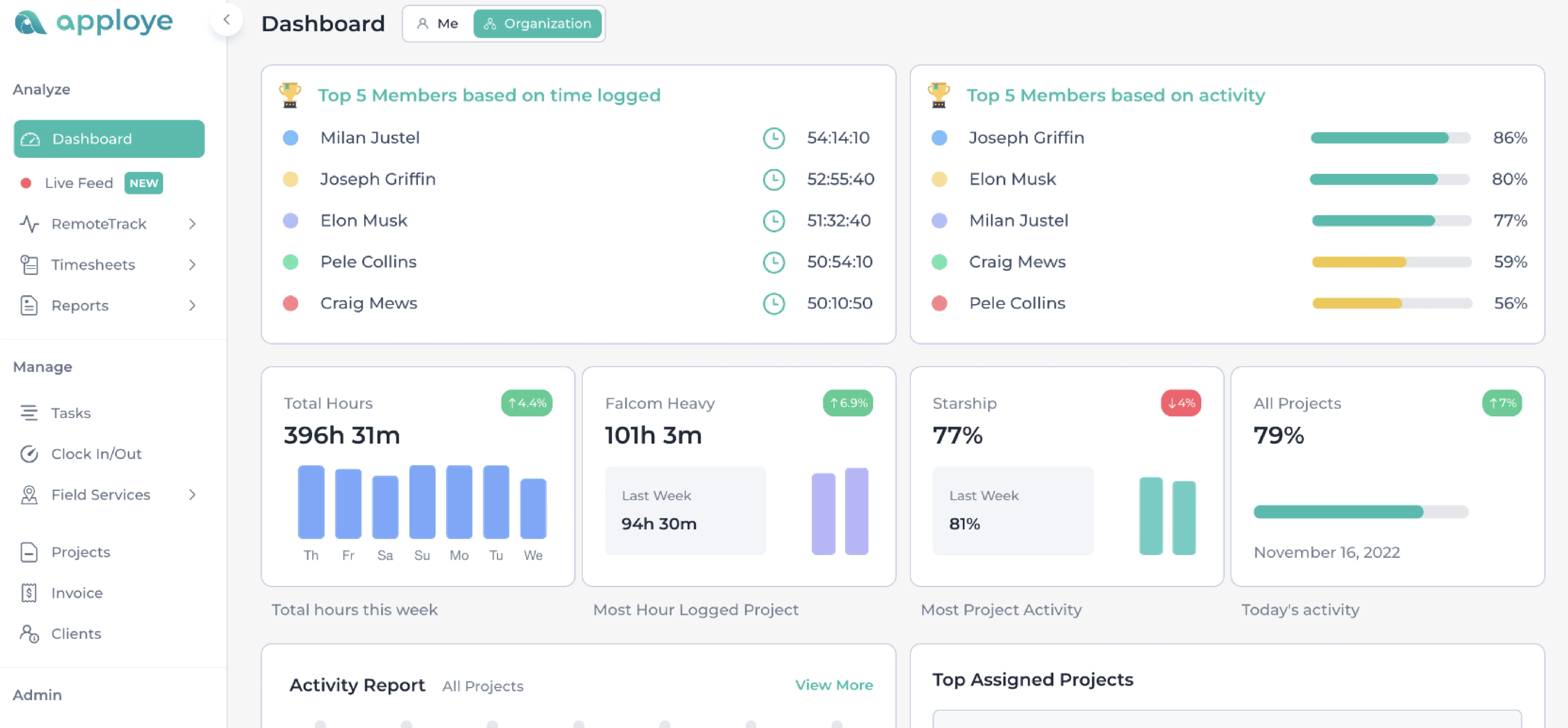Click the Sunday bar in Total Hours chart
This screenshot has width=1568, height=728.
[x=422, y=502]
